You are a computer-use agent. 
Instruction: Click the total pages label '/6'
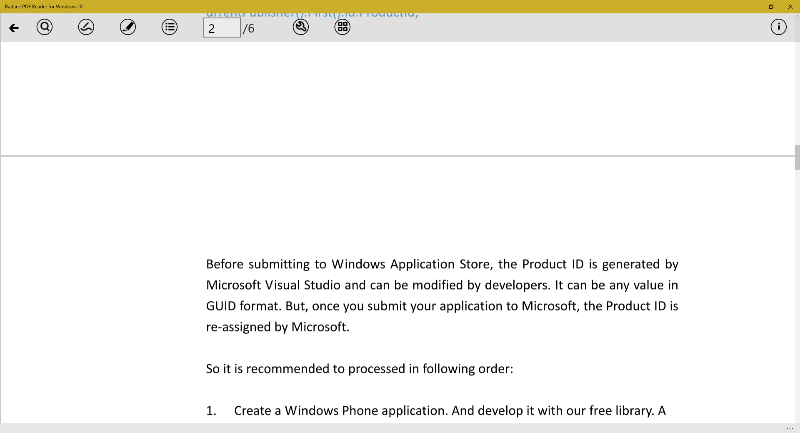click(248, 28)
